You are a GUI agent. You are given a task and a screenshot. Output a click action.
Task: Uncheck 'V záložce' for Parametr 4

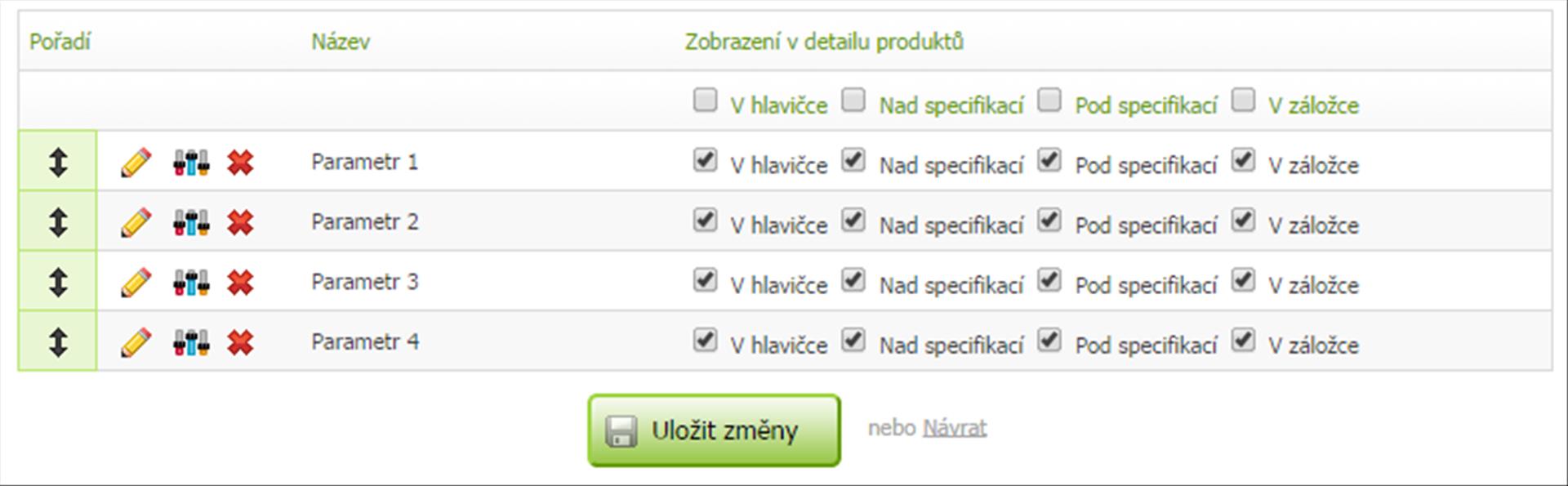click(1243, 340)
